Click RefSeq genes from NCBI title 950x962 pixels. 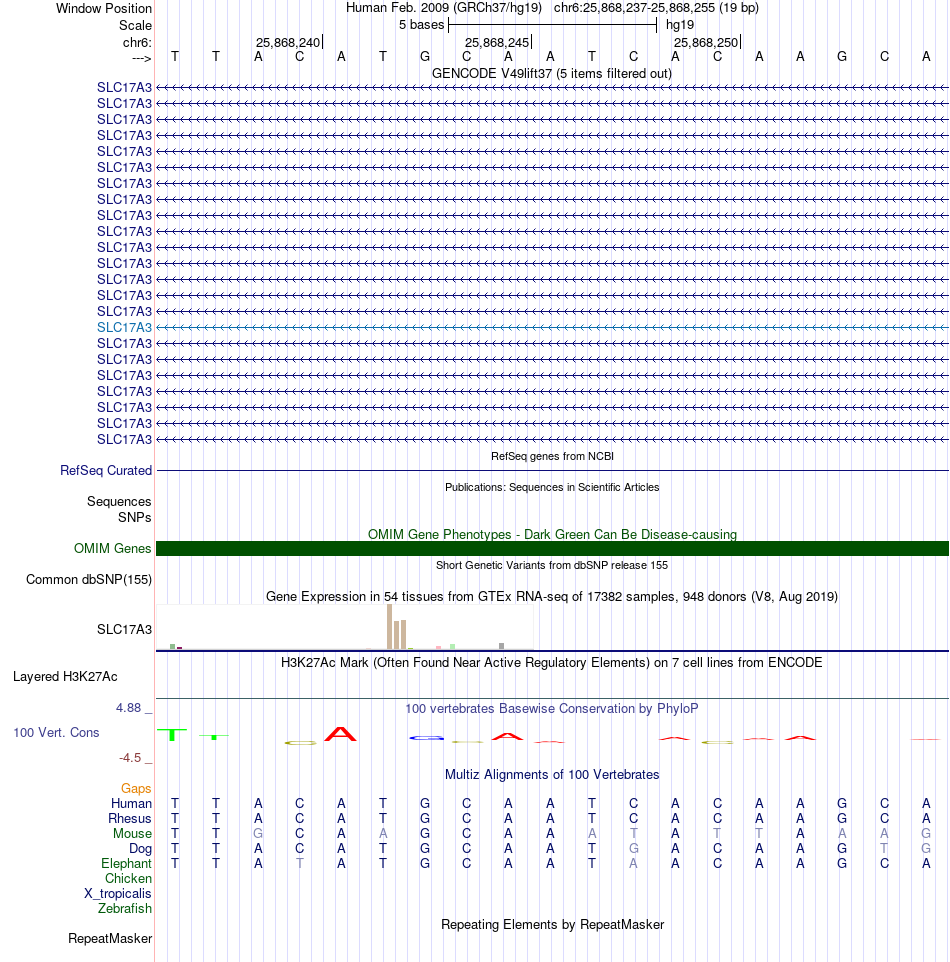552,456
